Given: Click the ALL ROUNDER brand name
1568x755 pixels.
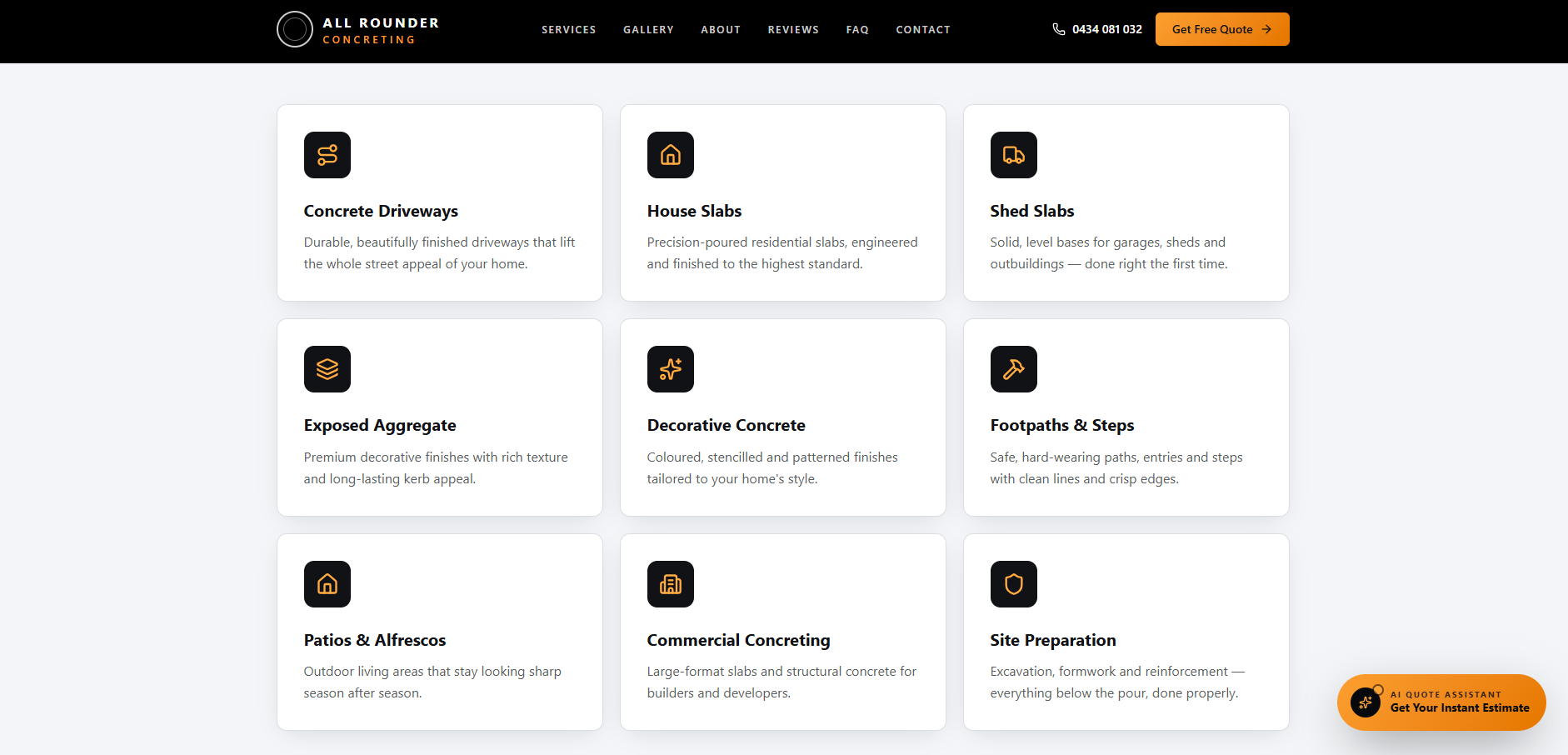Looking at the screenshot, I should (381, 22).
